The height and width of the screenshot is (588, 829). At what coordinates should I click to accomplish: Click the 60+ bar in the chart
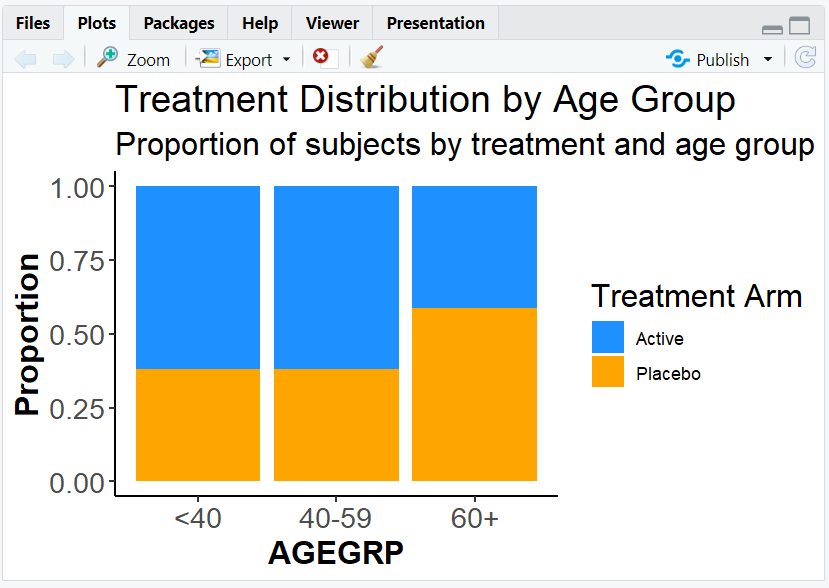pyautogui.click(x=473, y=330)
